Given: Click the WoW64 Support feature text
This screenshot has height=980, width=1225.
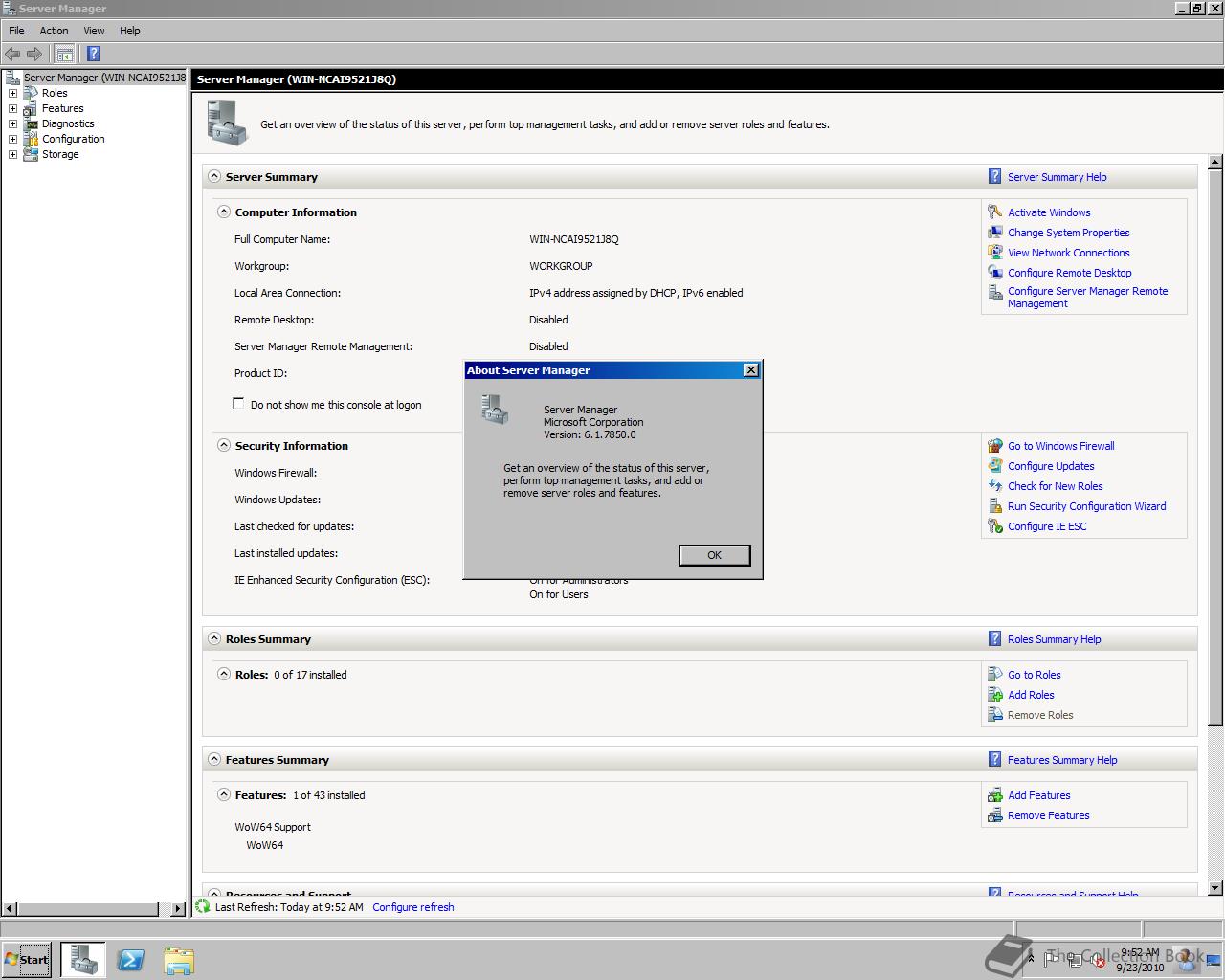Looking at the screenshot, I should [x=273, y=827].
